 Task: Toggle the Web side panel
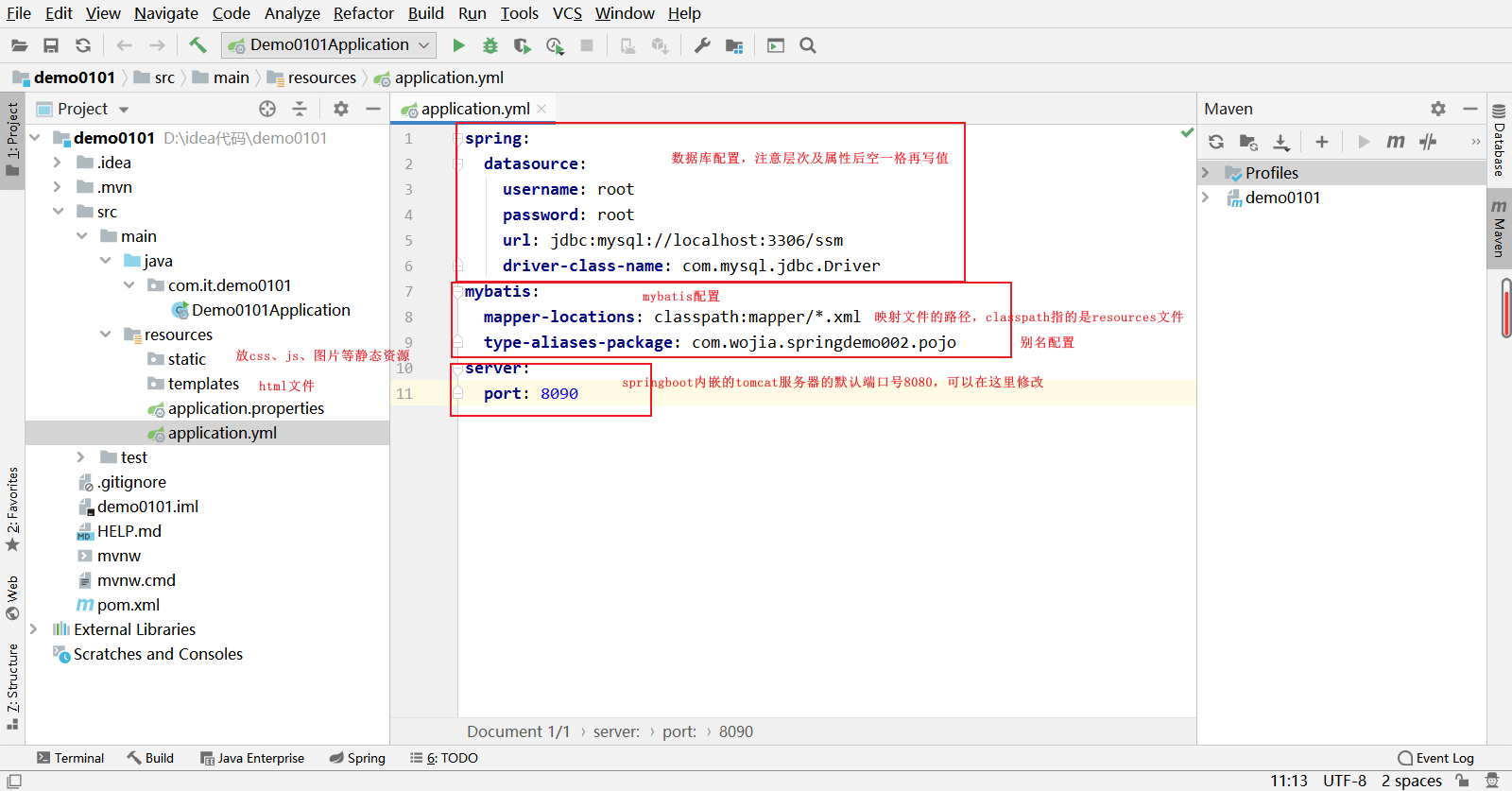tap(12, 597)
